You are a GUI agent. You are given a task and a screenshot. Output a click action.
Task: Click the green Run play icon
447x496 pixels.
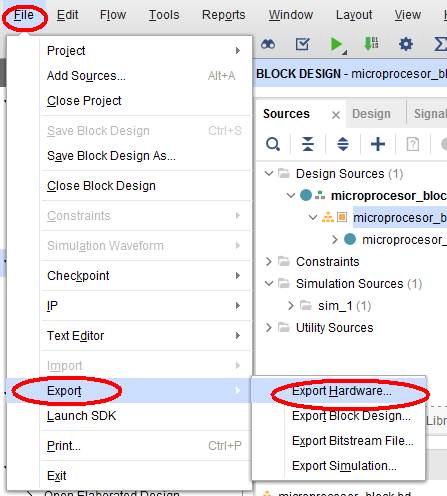click(x=336, y=44)
